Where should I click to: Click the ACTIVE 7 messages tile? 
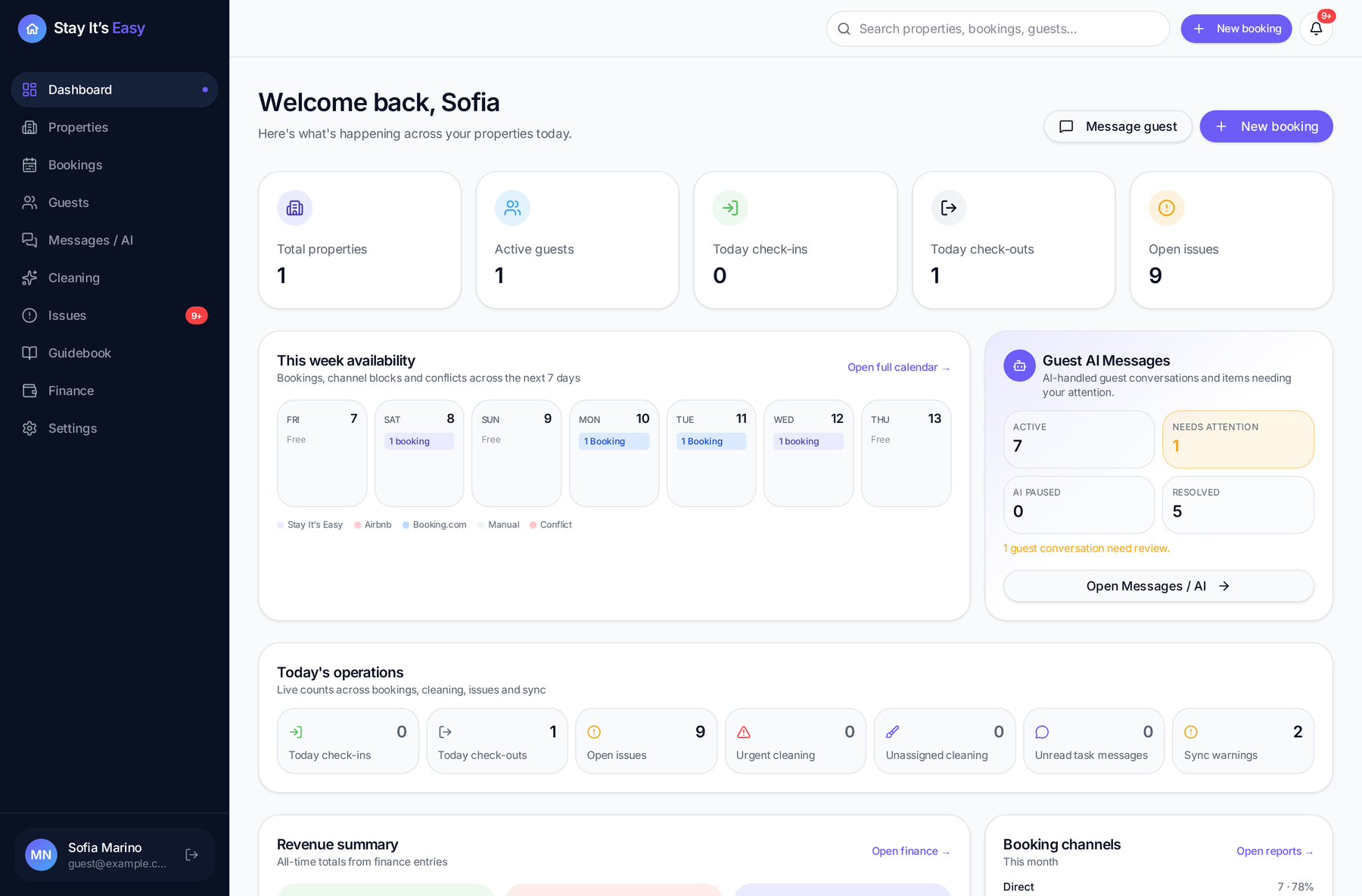click(1079, 439)
